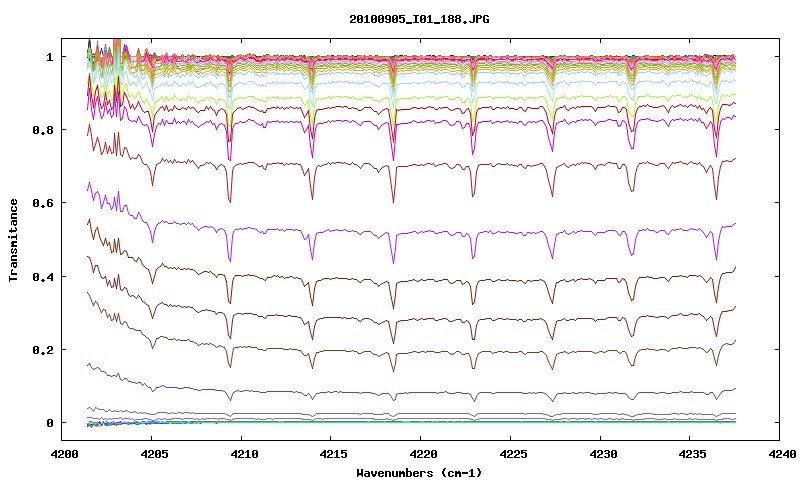Viewport: 800px width, 480px height.
Task: Click the 4235 x-axis tick label
Action: pyautogui.click(x=693, y=454)
